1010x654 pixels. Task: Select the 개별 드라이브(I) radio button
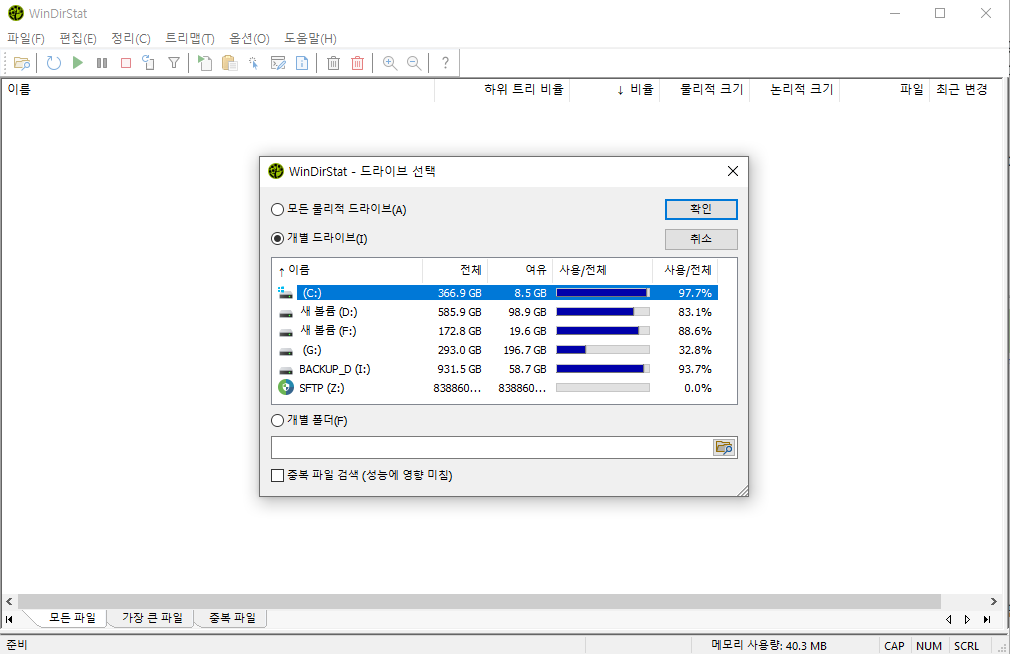278,238
